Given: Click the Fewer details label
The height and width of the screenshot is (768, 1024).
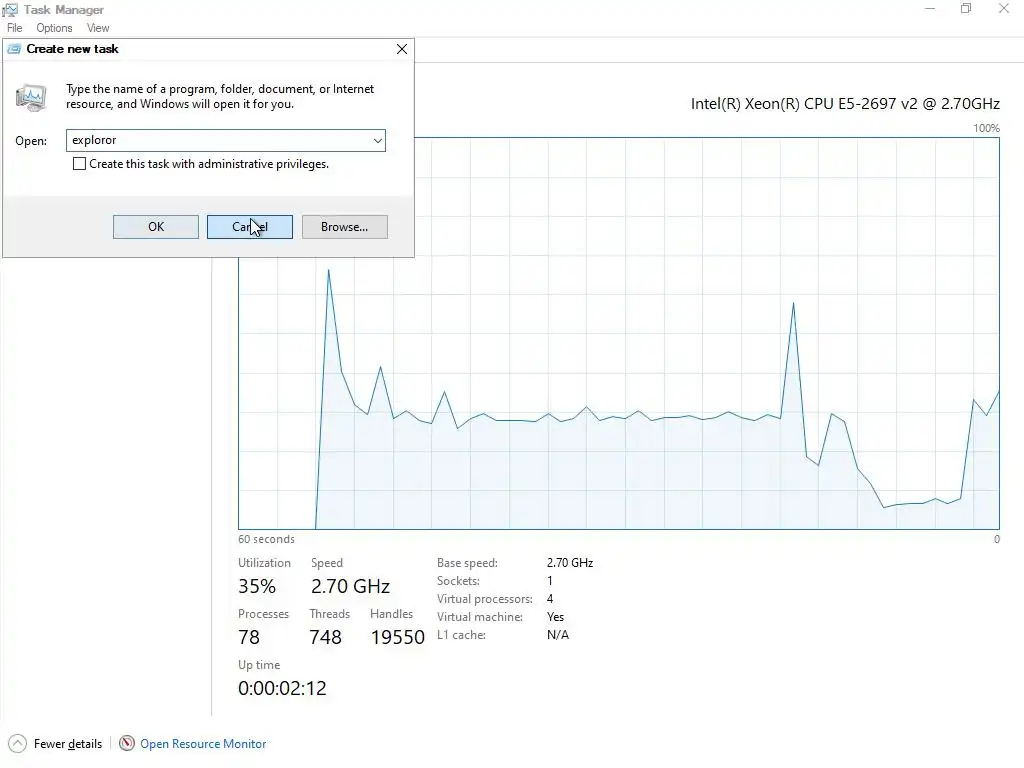Looking at the screenshot, I should pyautogui.click(x=68, y=744).
